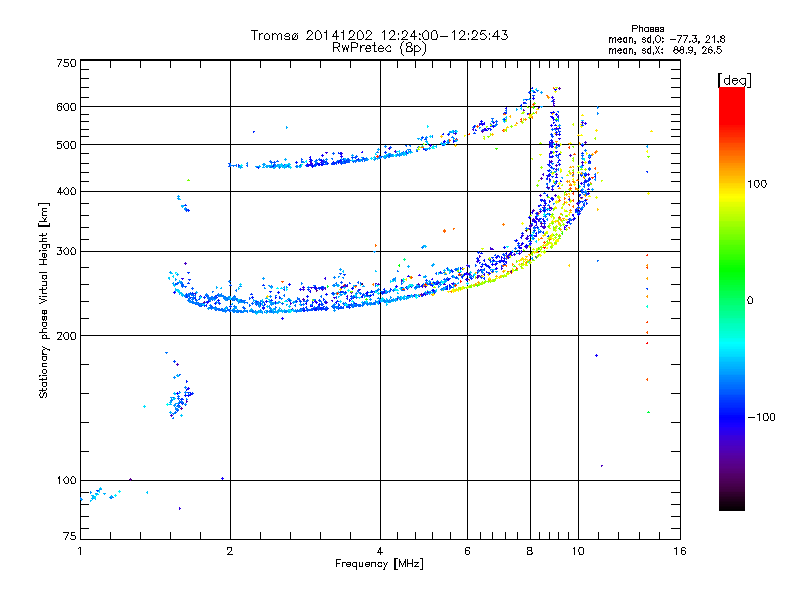Image resolution: width=800 pixels, height=600 pixels.
Task: Click the x-axis tick label '1'
Action: [80, 551]
